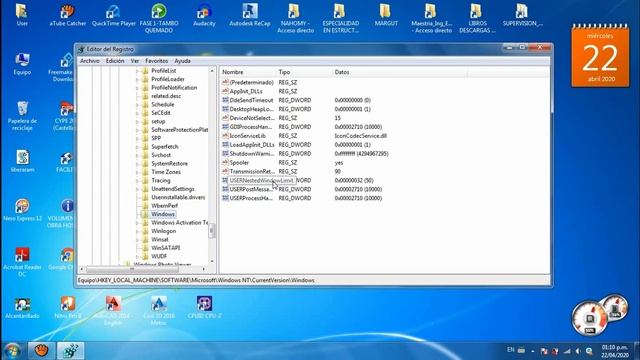Expand the SPP tree node

pyautogui.click(x=137, y=138)
